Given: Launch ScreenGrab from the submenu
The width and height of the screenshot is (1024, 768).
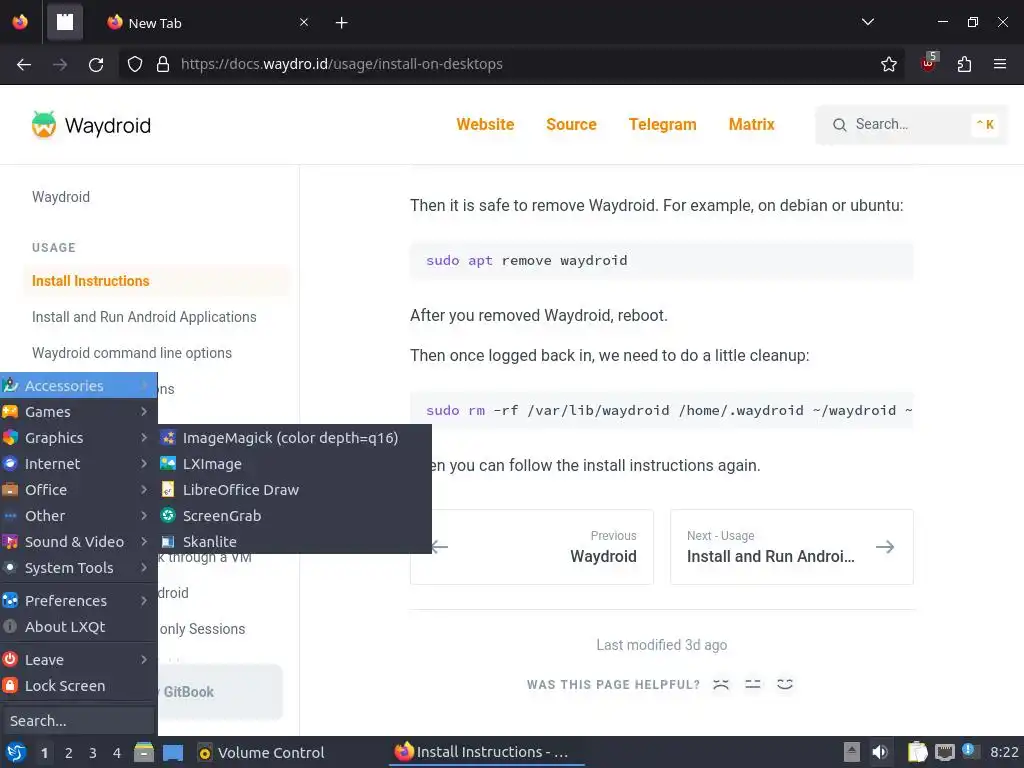Looking at the screenshot, I should coord(295,516).
